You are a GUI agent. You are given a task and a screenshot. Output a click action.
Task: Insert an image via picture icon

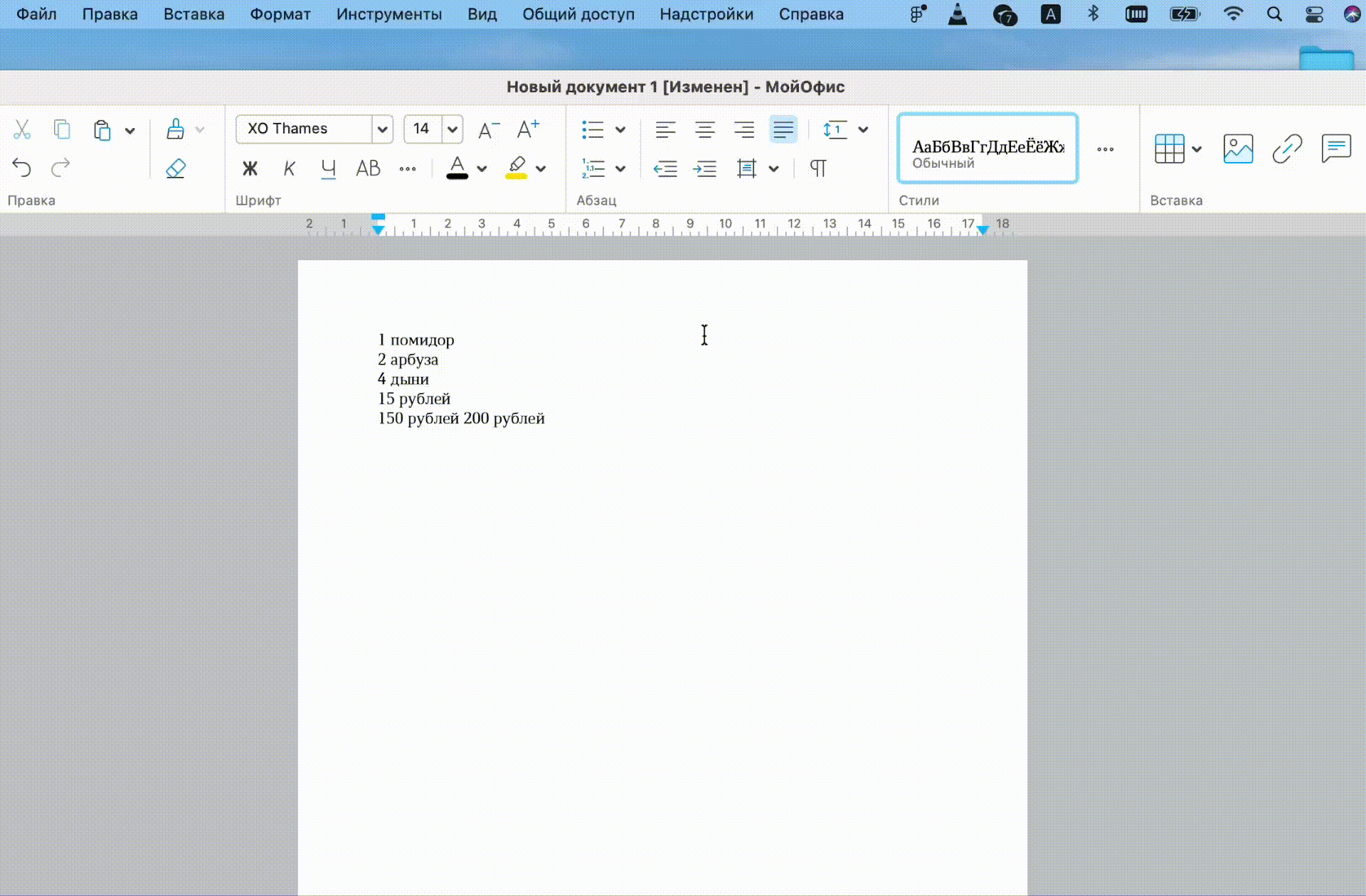click(1238, 149)
